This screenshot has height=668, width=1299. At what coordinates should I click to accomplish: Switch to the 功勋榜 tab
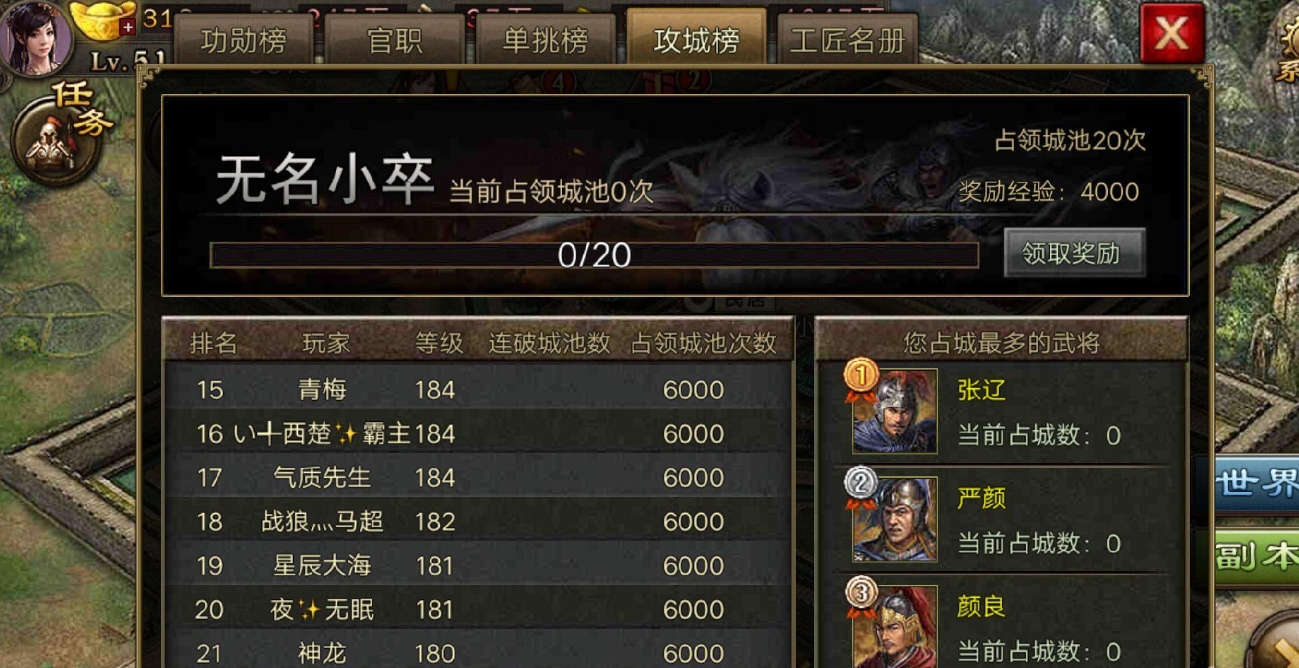click(x=243, y=41)
